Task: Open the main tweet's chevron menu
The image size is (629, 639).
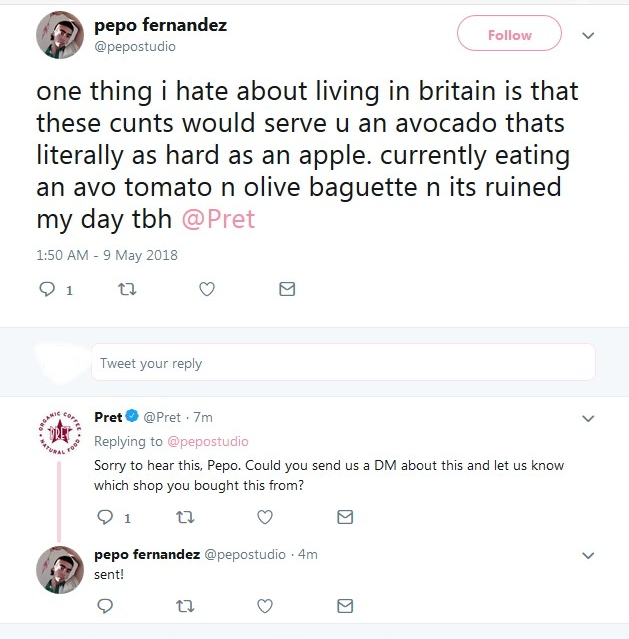Action: 588,35
